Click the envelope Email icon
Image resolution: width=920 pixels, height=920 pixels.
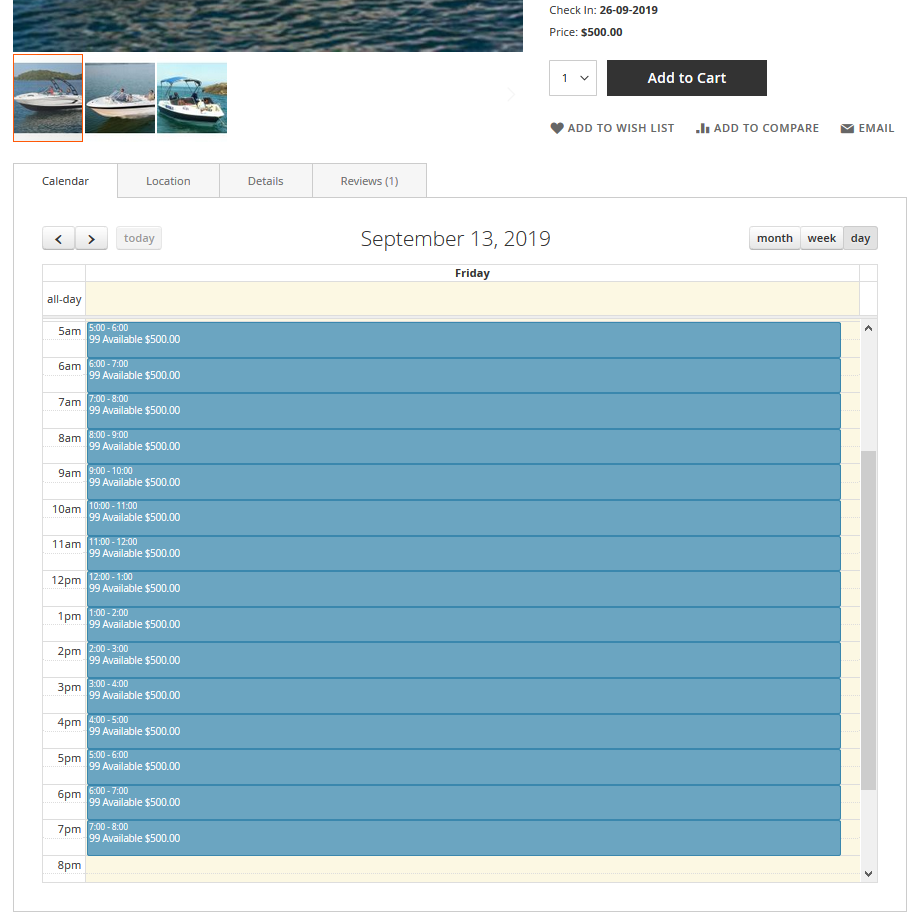coord(847,129)
